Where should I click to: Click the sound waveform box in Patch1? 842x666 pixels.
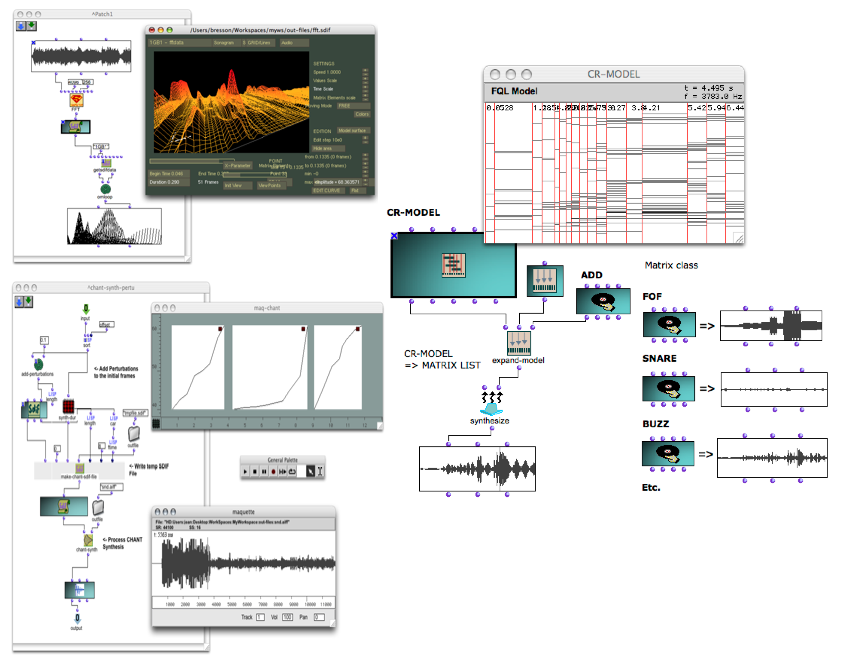pyautogui.click(x=81, y=56)
